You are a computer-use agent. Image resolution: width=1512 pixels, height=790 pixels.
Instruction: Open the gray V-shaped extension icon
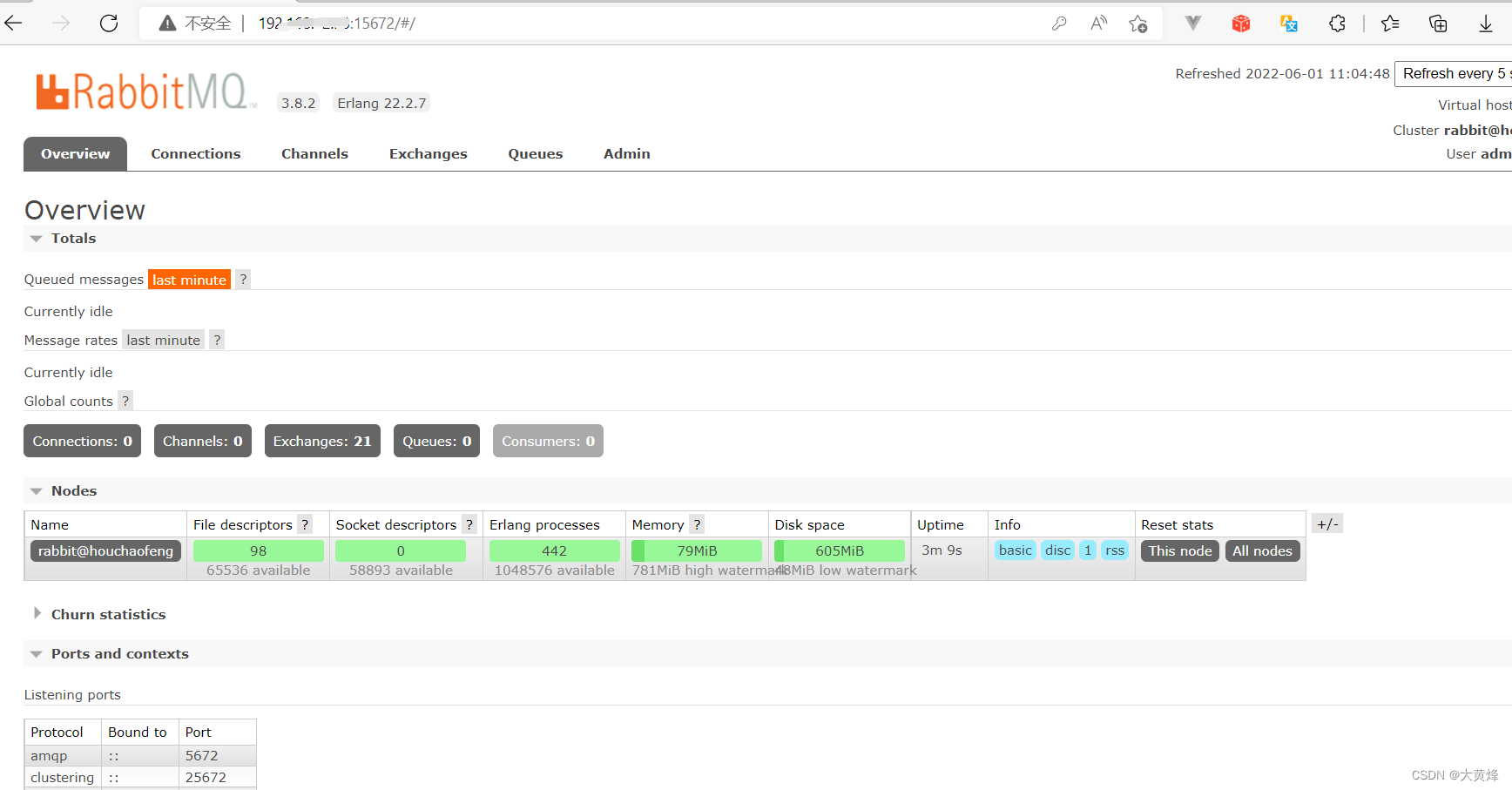click(x=1193, y=24)
